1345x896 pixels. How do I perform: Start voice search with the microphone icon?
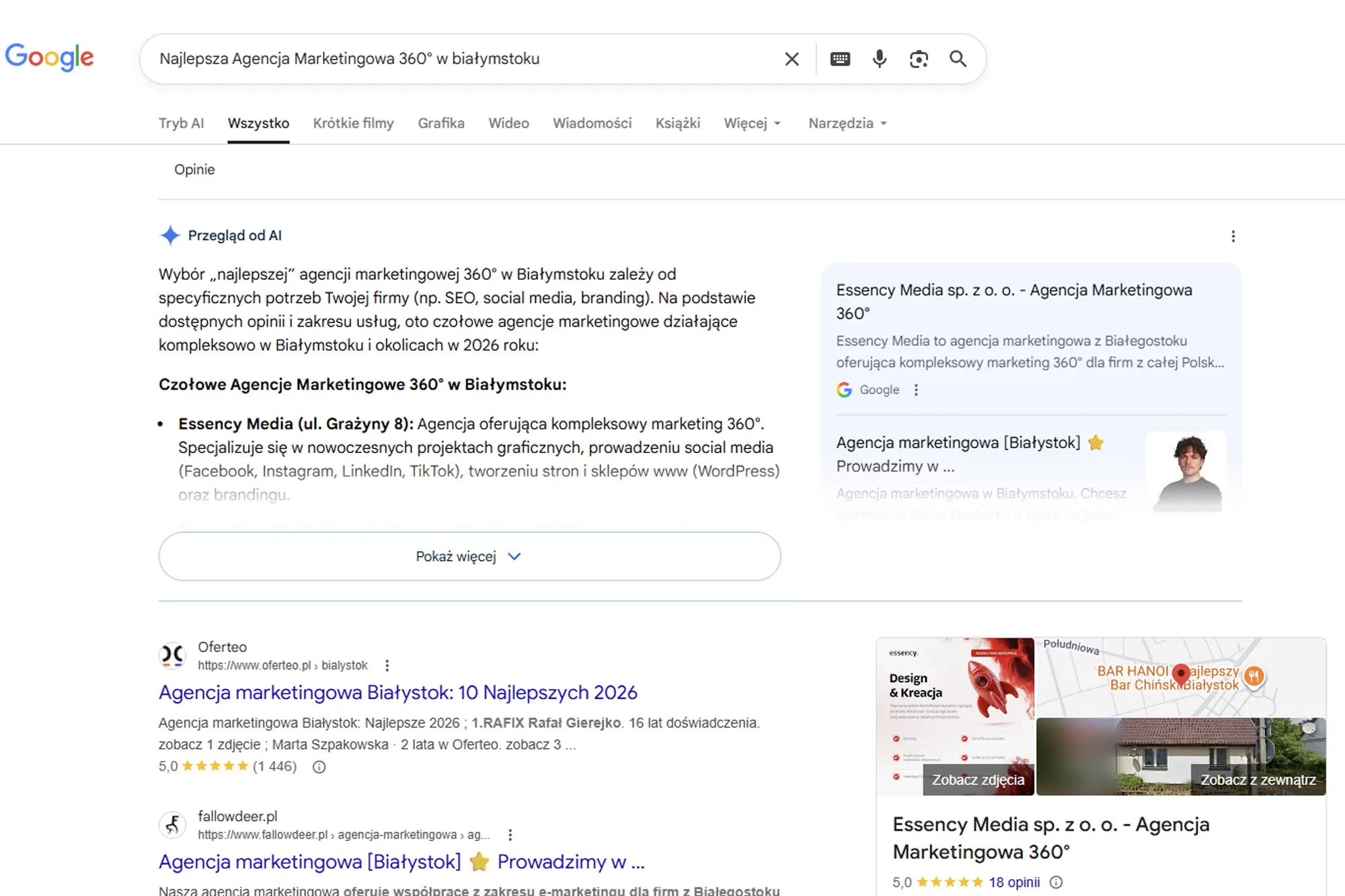878,58
